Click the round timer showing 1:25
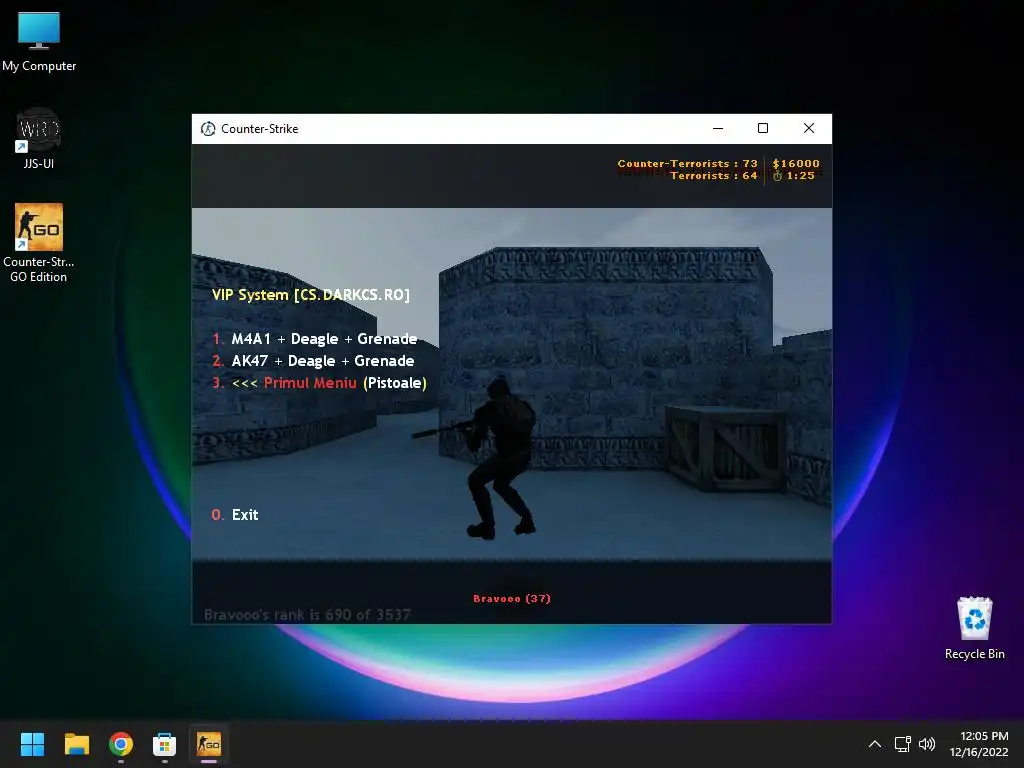This screenshot has width=1024, height=768. point(794,176)
